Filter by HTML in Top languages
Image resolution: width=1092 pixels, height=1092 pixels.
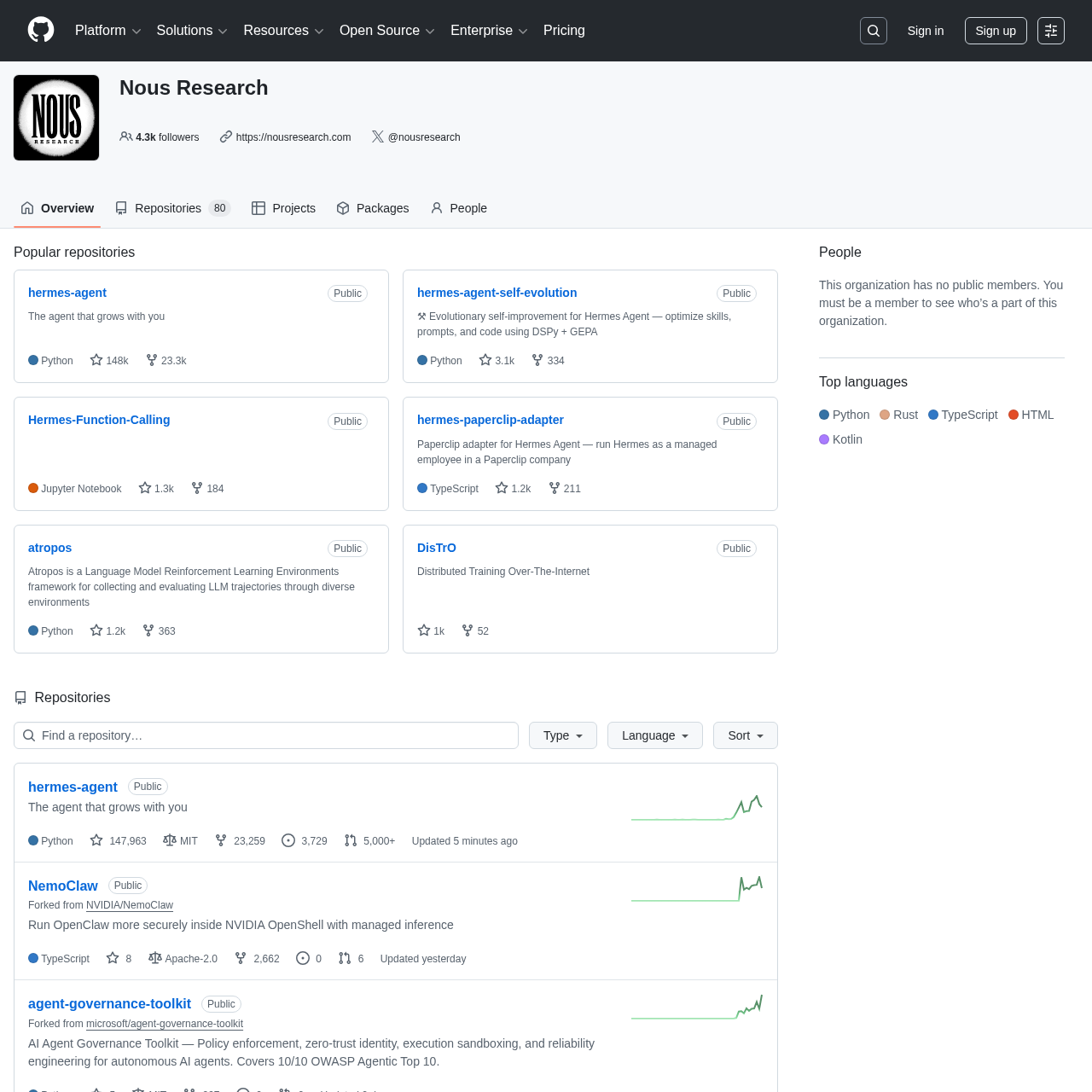coord(1031,415)
